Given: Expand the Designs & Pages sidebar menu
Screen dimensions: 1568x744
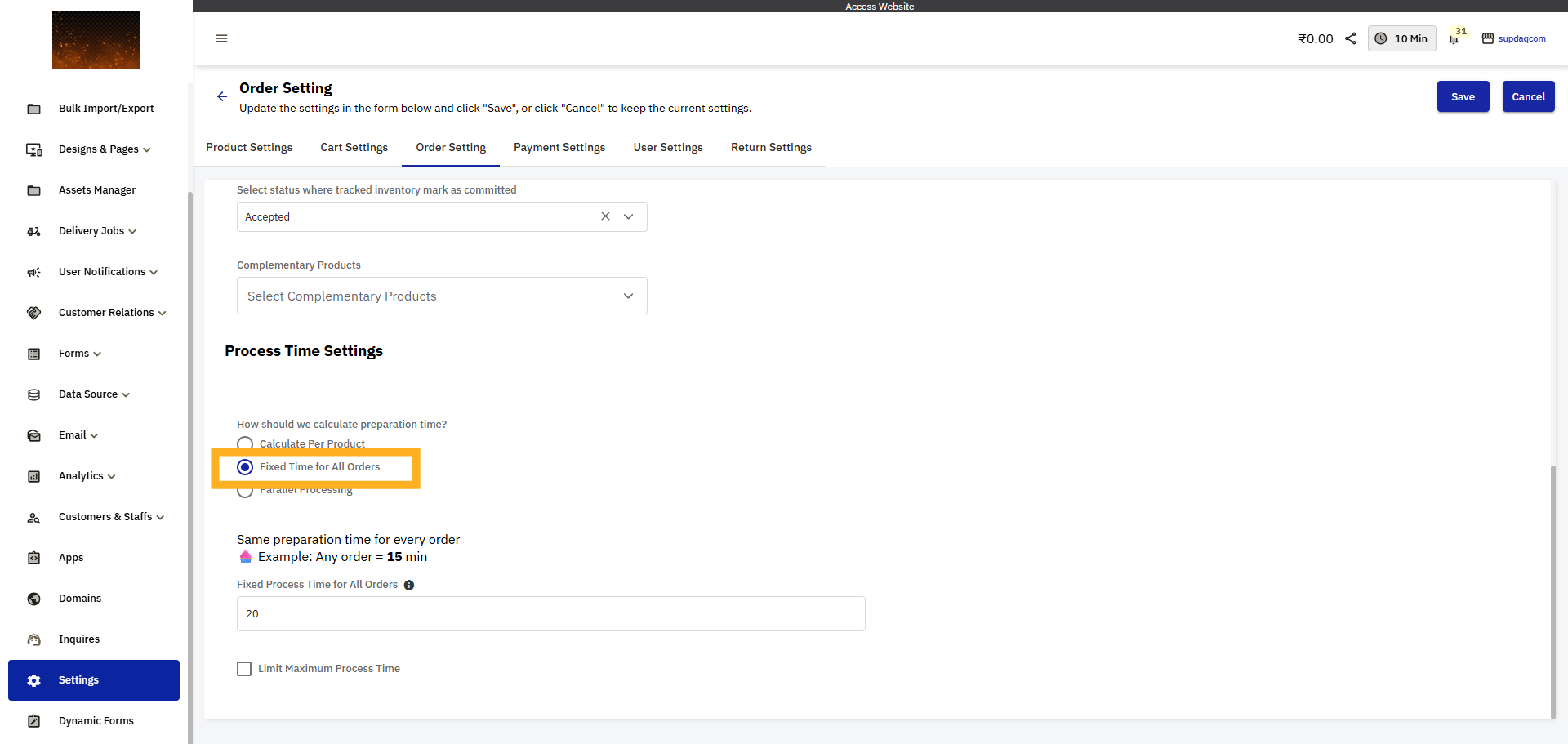Looking at the screenshot, I should (x=105, y=149).
